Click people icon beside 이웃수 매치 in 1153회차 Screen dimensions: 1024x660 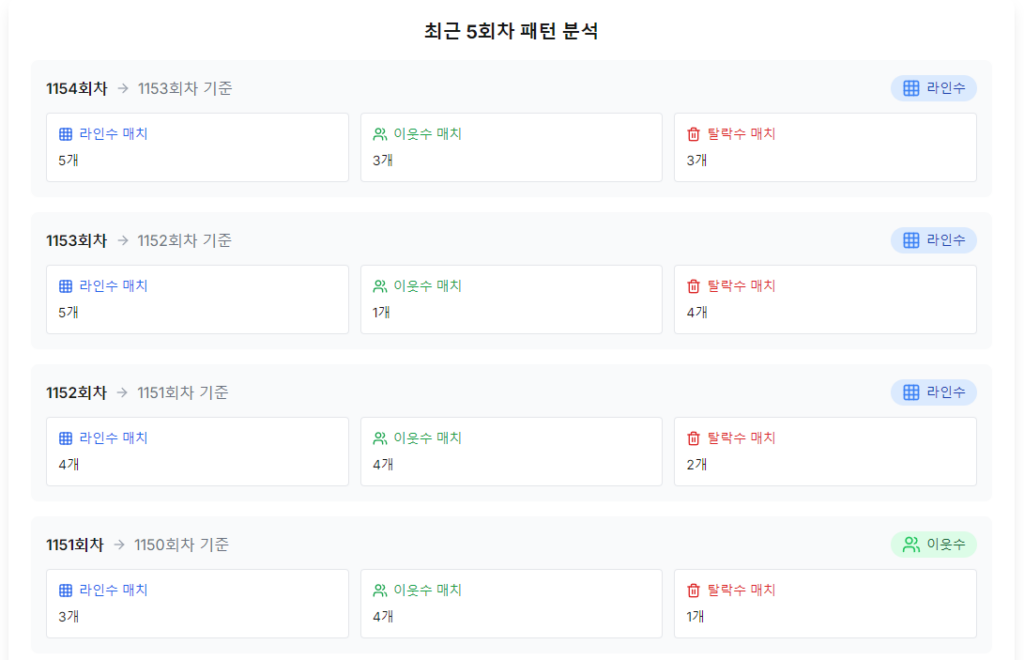pyautogui.click(x=380, y=286)
